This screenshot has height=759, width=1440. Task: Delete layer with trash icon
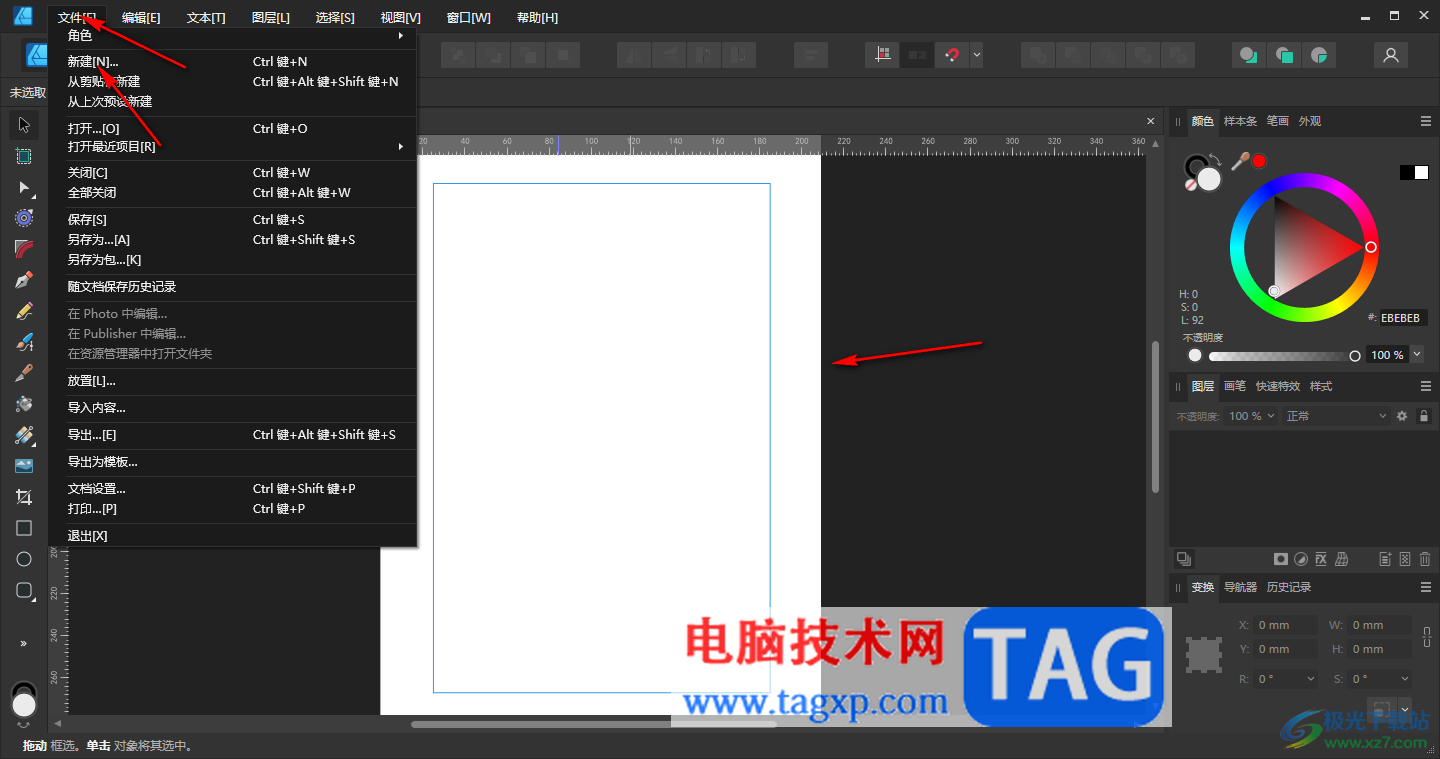[1425, 559]
